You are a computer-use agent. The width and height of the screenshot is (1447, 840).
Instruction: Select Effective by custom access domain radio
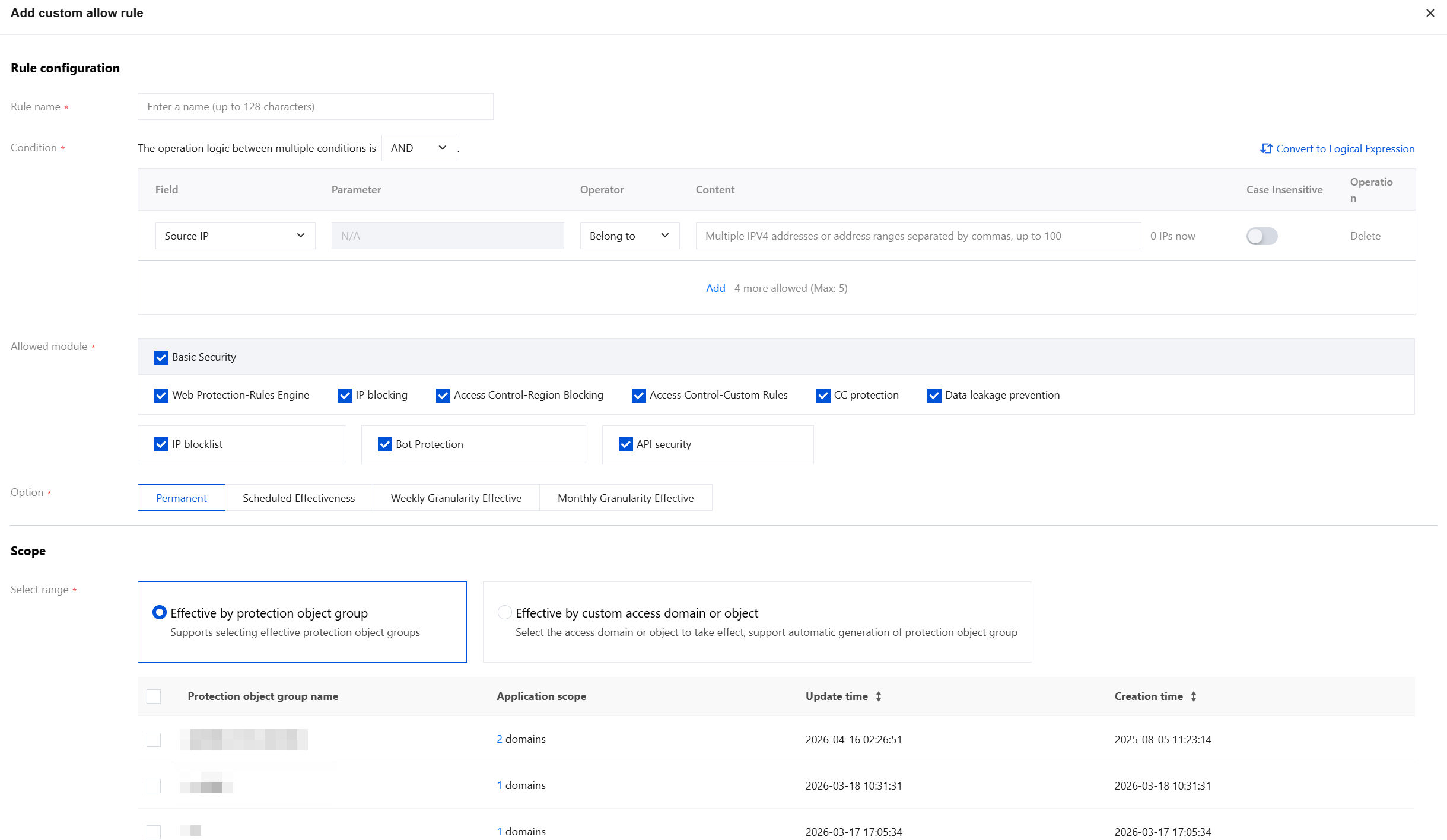(504, 612)
